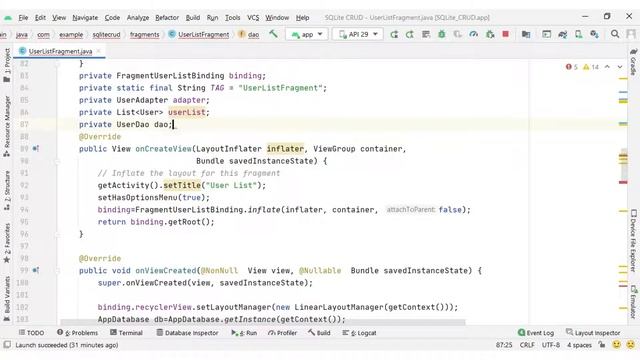
Task: Open the Help menu
Action: pos(302,18)
